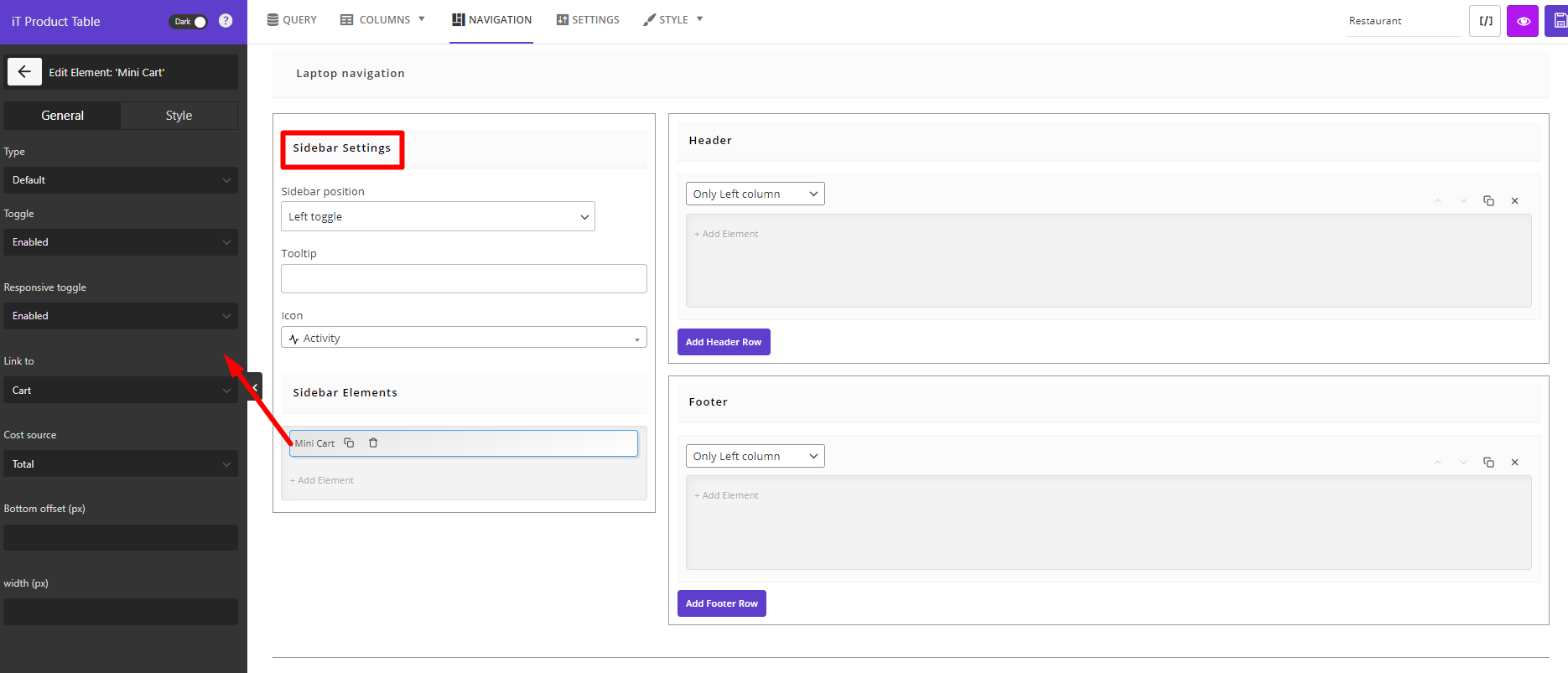The image size is (1568, 673).
Task: Toggle the Dark mode switch
Action: click(189, 22)
